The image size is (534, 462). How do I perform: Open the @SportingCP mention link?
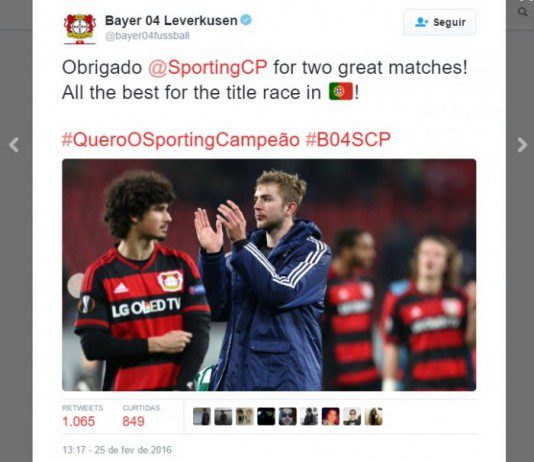pos(208,67)
